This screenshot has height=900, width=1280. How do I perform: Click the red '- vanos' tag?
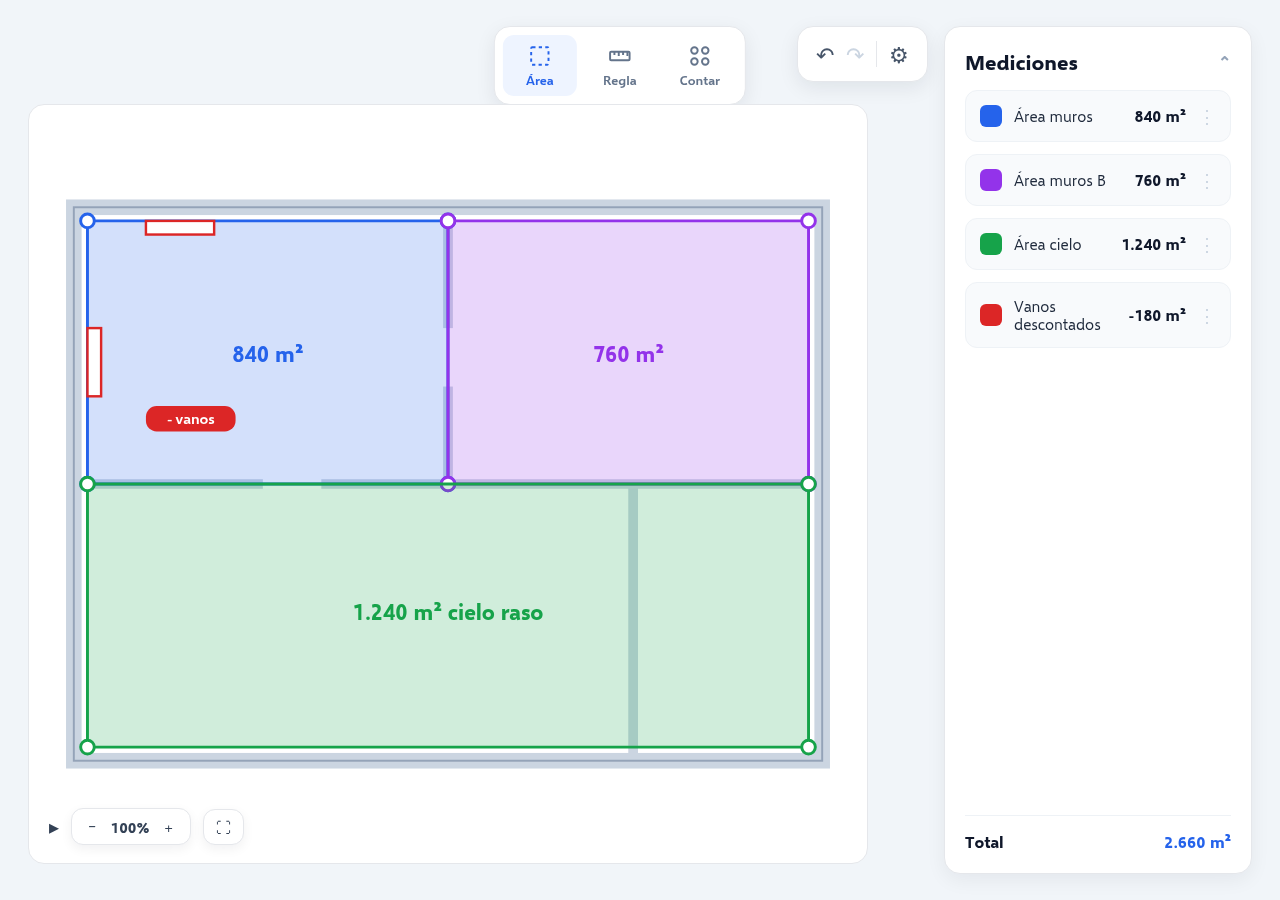tap(191, 419)
